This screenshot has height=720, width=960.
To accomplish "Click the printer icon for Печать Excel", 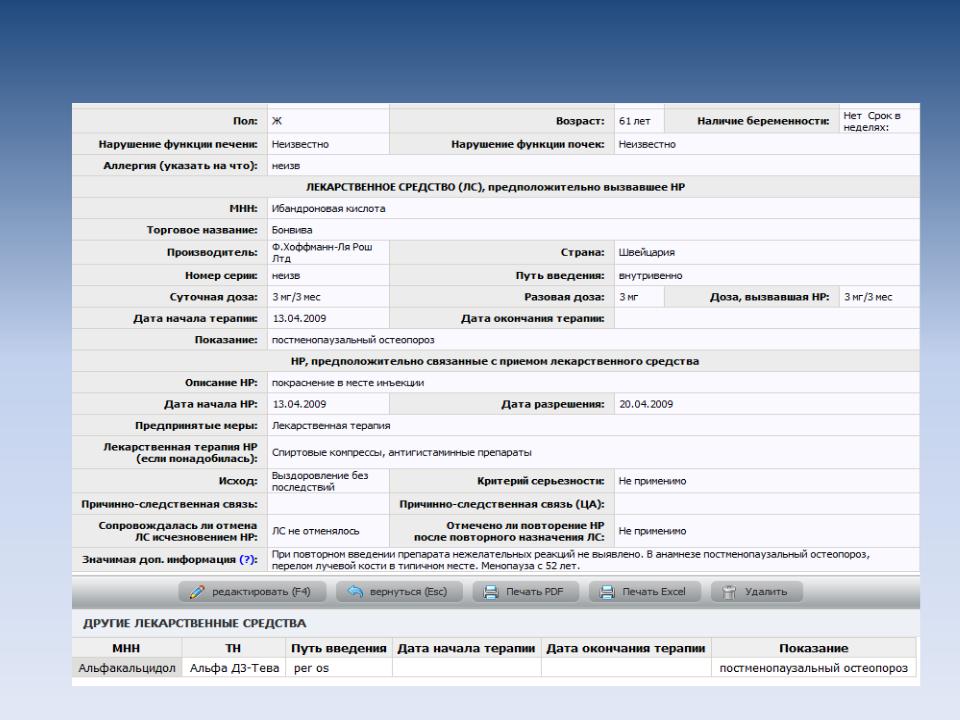I will (607, 592).
